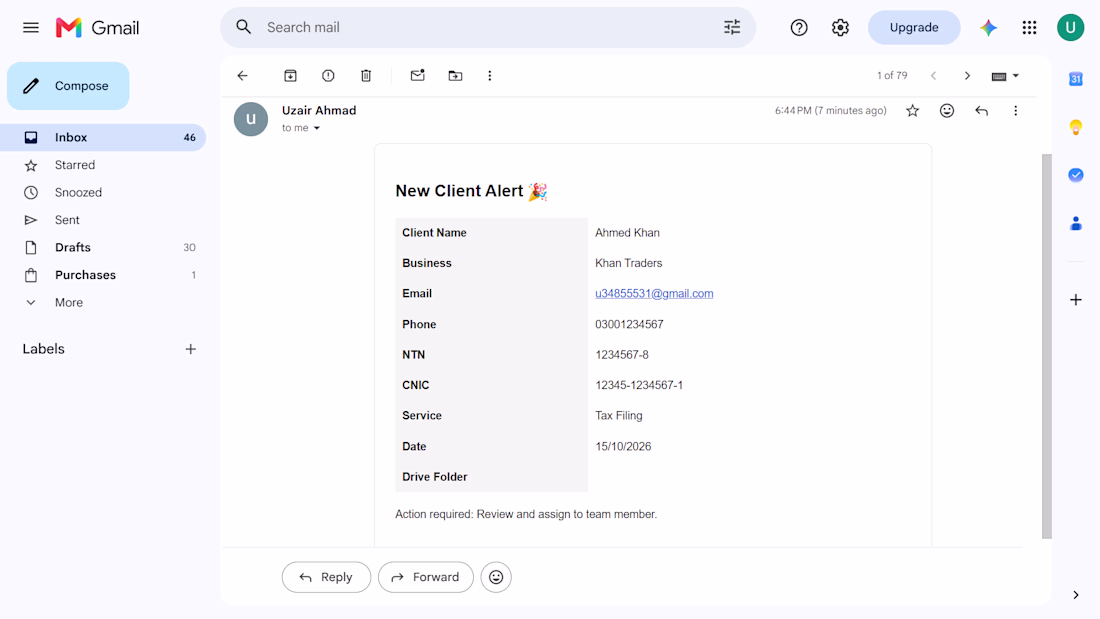Add emoji reaction in message header
The height and width of the screenshot is (619, 1100).
[947, 111]
